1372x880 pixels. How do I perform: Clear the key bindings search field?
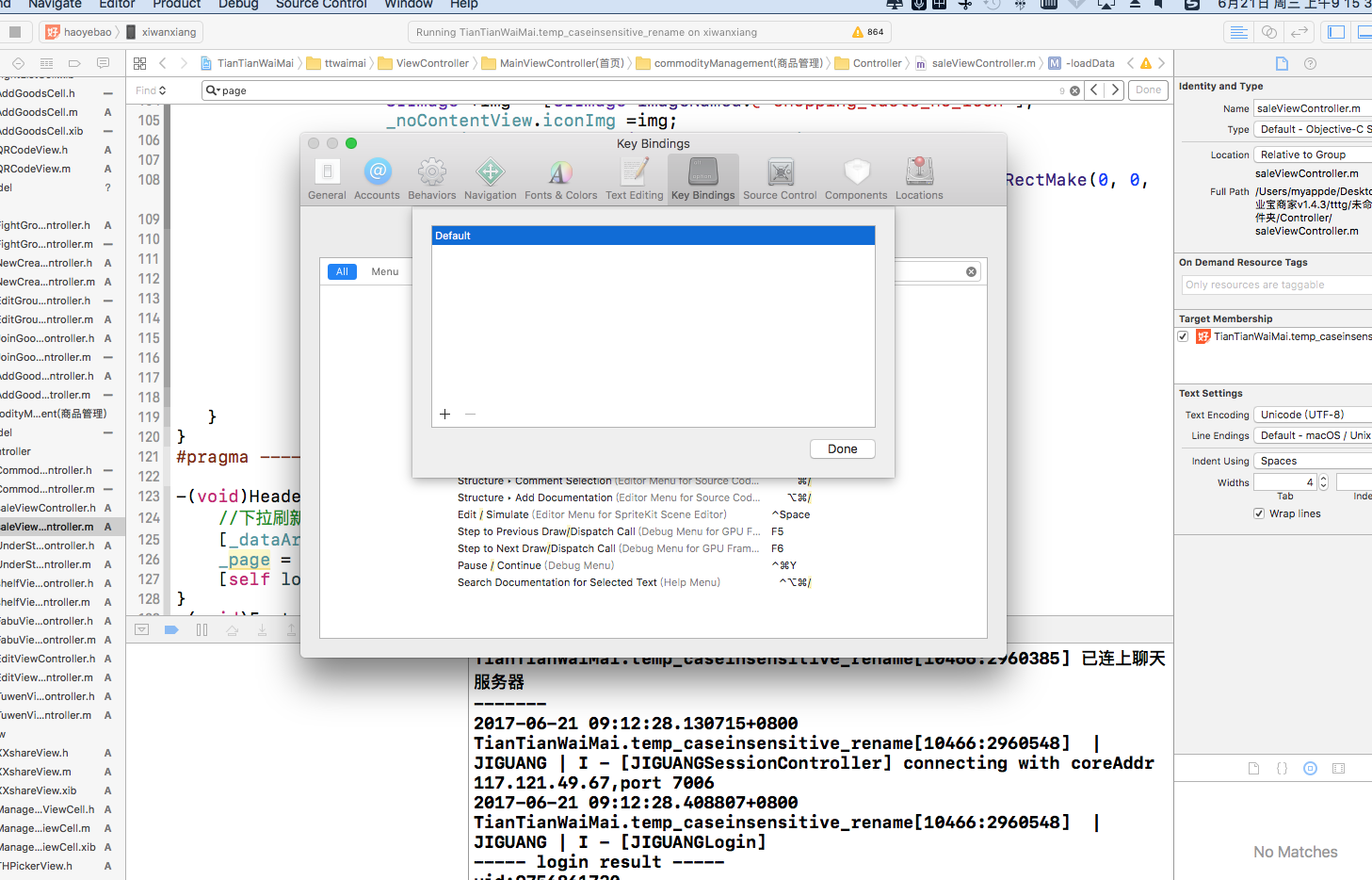(x=971, y=271)
